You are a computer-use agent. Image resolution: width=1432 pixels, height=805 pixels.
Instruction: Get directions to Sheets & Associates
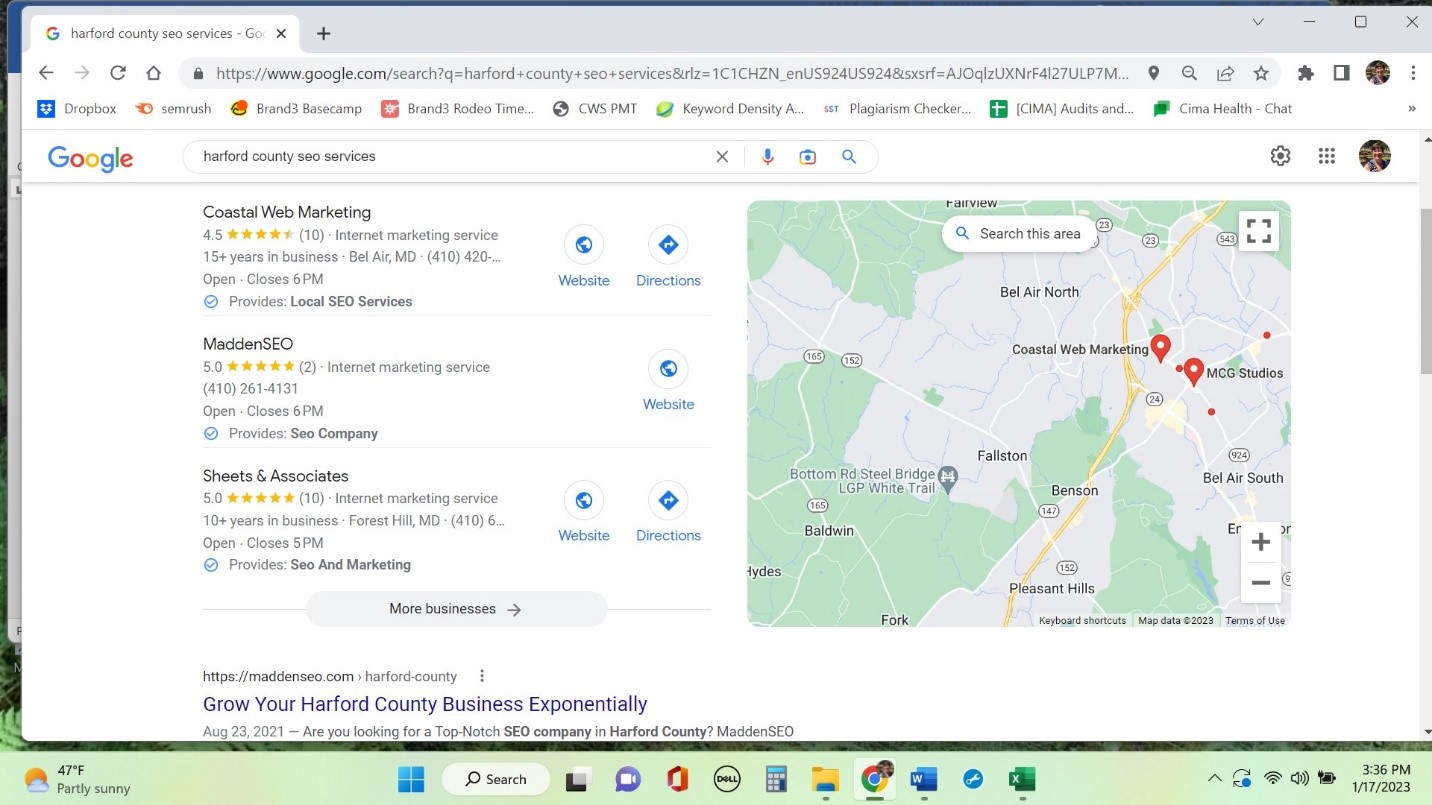(x=668, y=512)
